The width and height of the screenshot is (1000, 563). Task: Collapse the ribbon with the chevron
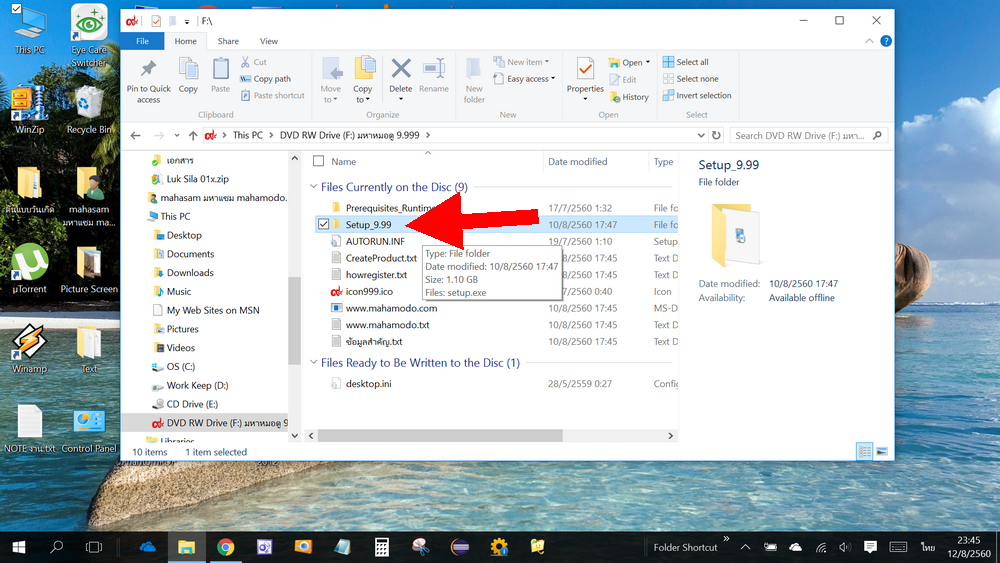click(869, 41)
